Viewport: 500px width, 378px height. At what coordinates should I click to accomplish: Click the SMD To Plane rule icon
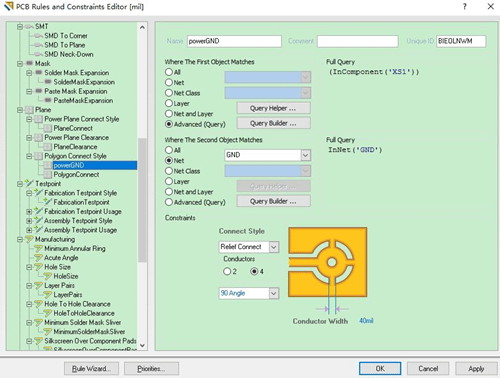click(x=39, y=45)
